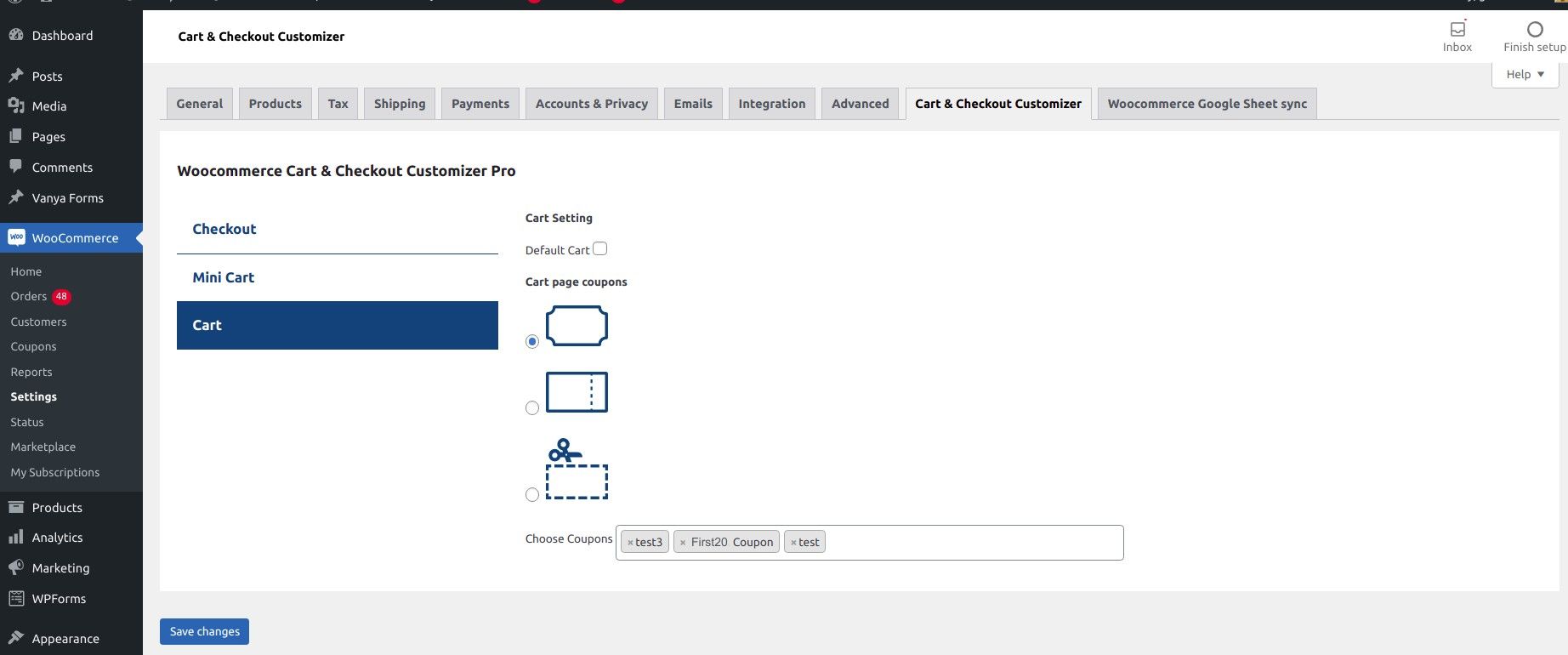The image size is (1568, 655).
Task: Open the Mini Cart section
Action: pyautogui.click(x=338, y=277)
